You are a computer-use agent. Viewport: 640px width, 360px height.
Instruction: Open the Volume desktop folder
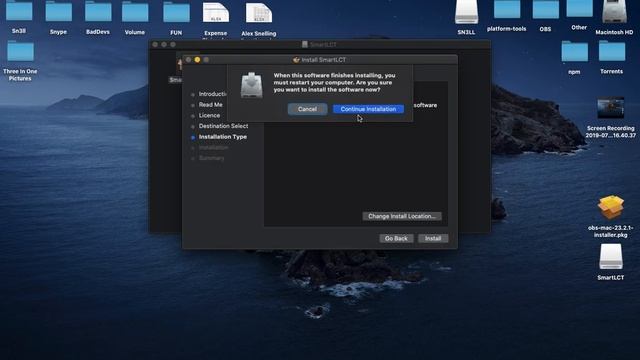135,12
